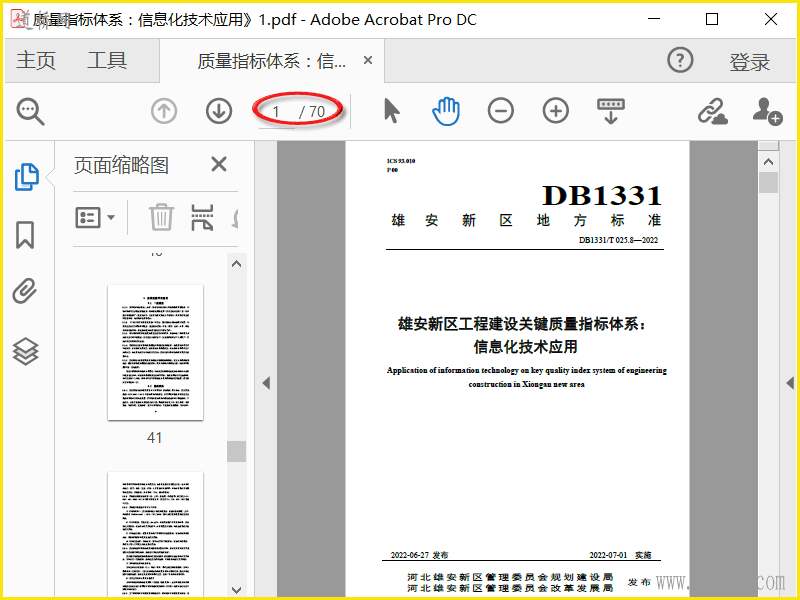Select the thumbnail below page 41

156,534
